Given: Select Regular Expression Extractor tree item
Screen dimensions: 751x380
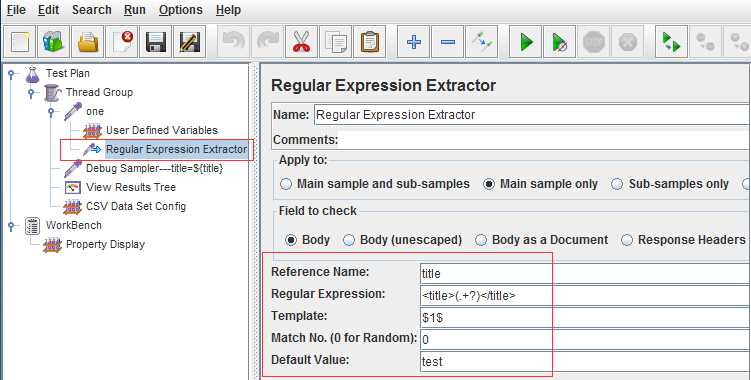Looking at the screenshot, I should (x=176, y=150).
